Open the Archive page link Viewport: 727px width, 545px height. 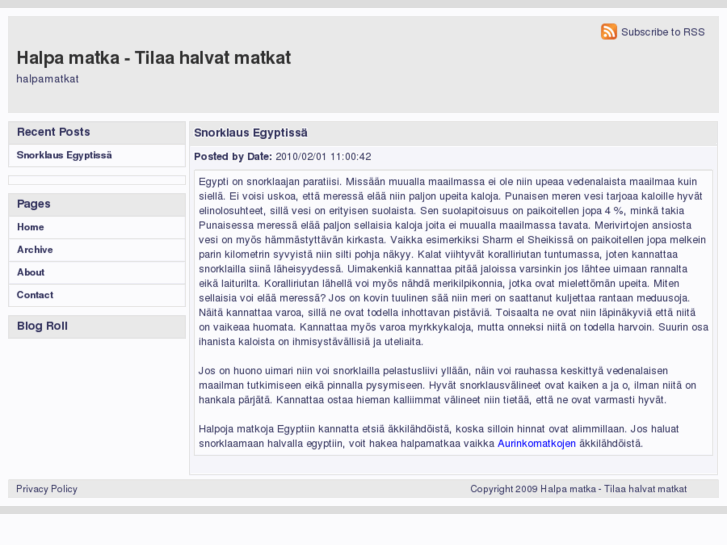[35, 250]
